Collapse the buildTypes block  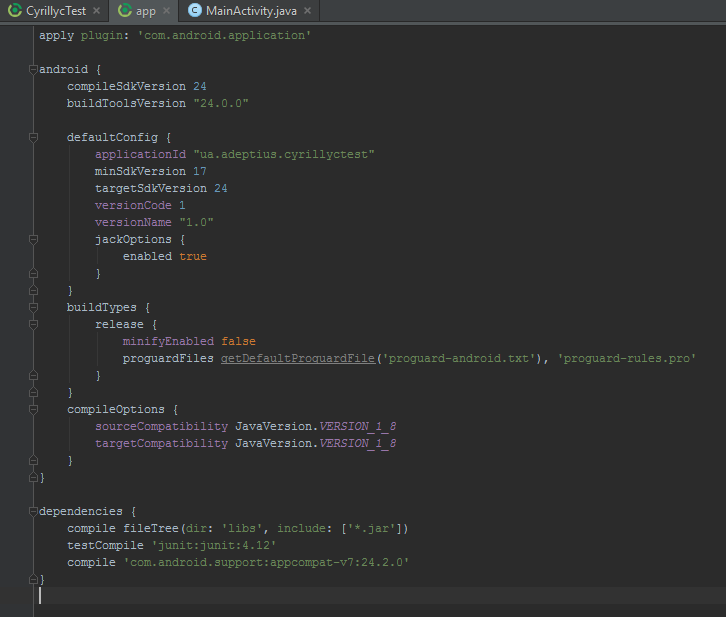[33, 307]
